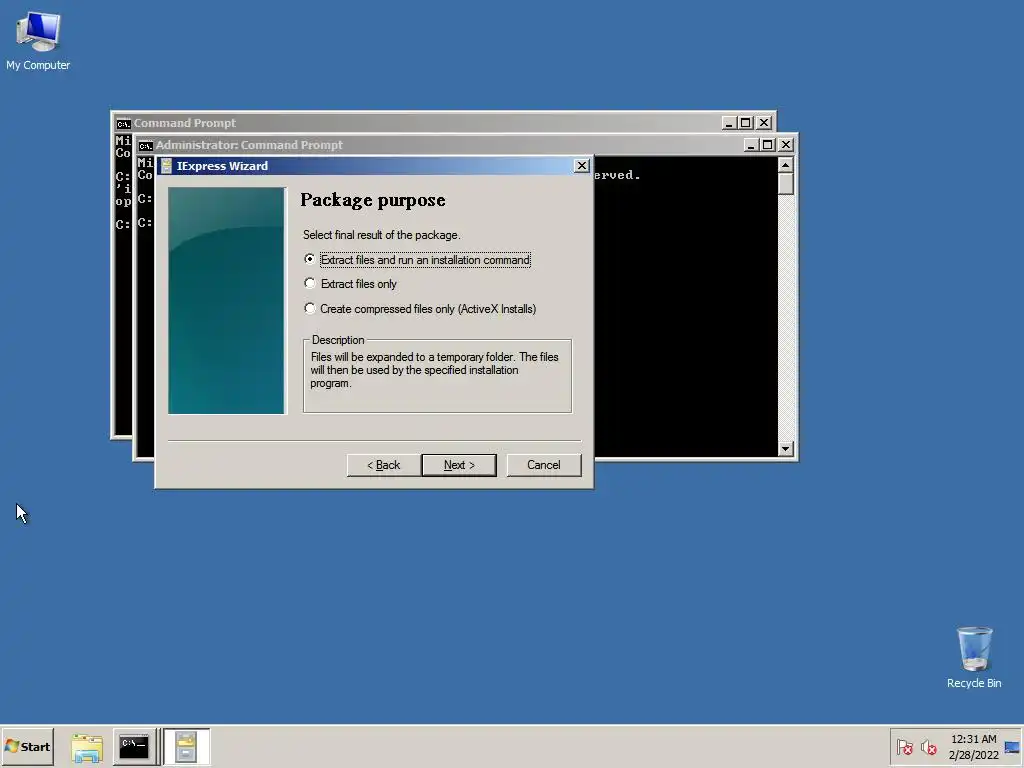Open the Start menu
The width and height of the screenshot is (1024, 768).
(27, 746)
